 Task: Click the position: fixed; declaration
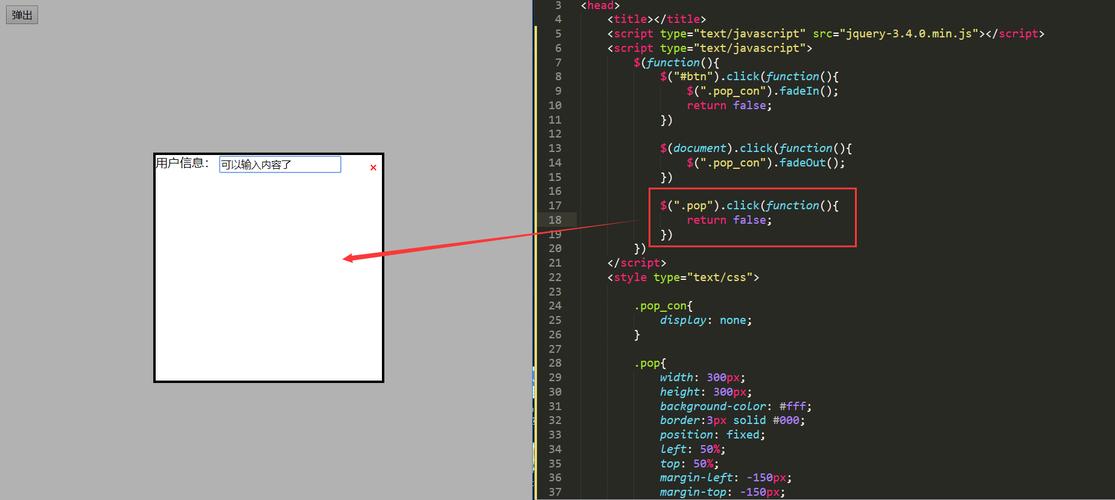pyautogui.click(x=713, y=435)
